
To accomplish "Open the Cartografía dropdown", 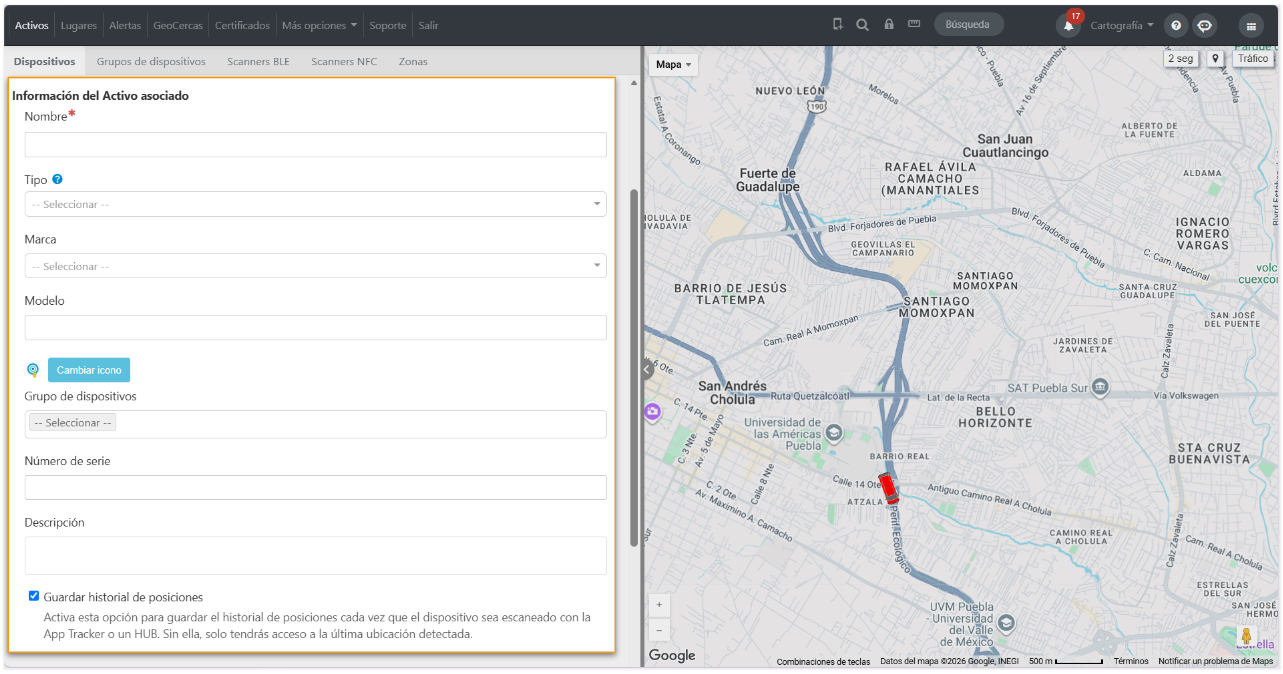I will 1122,25.
